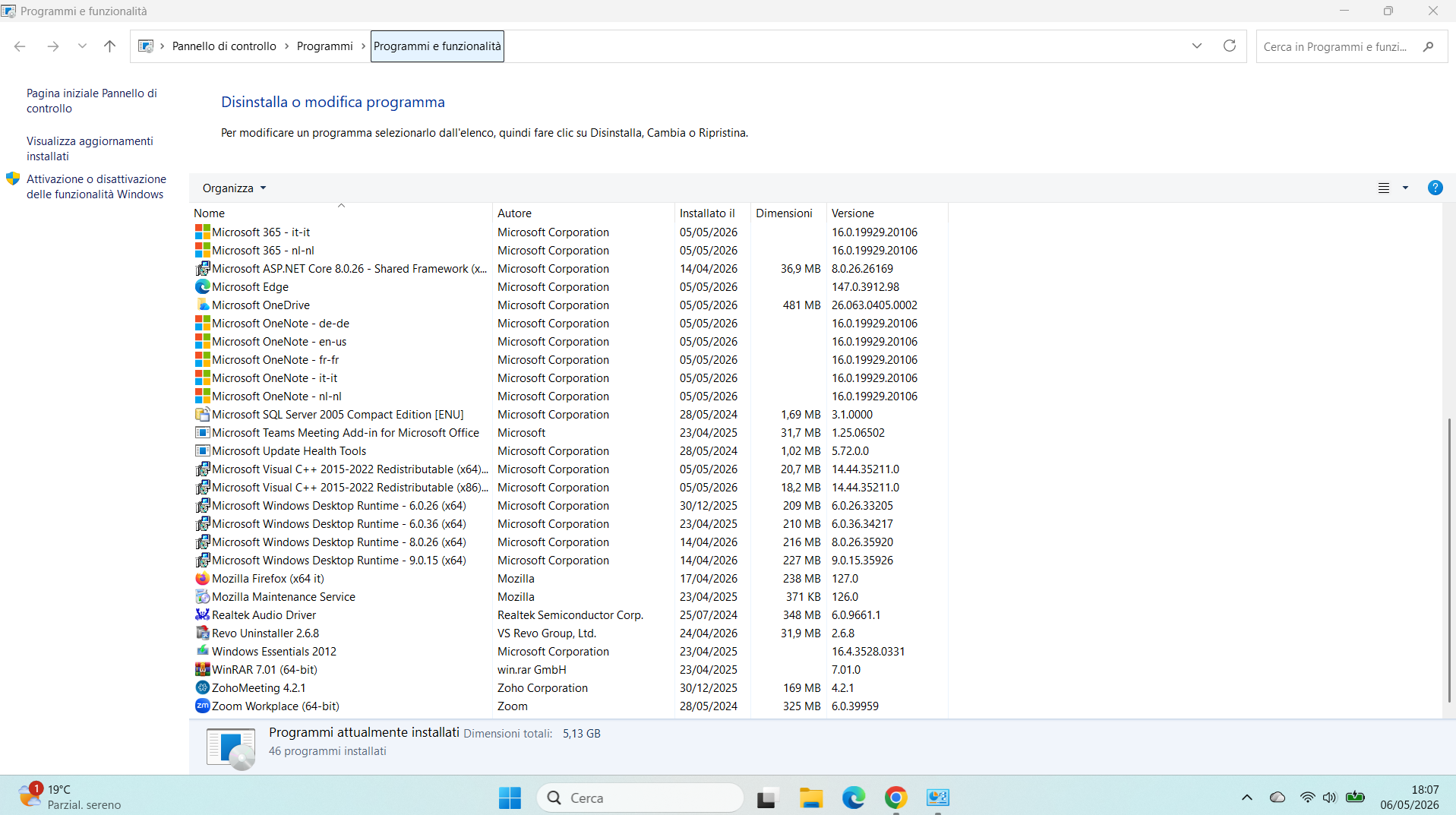The width and height of the screenshot is (1456, 815).
Task: Open File Explorer from the taskbar
Action: point(811,798)
